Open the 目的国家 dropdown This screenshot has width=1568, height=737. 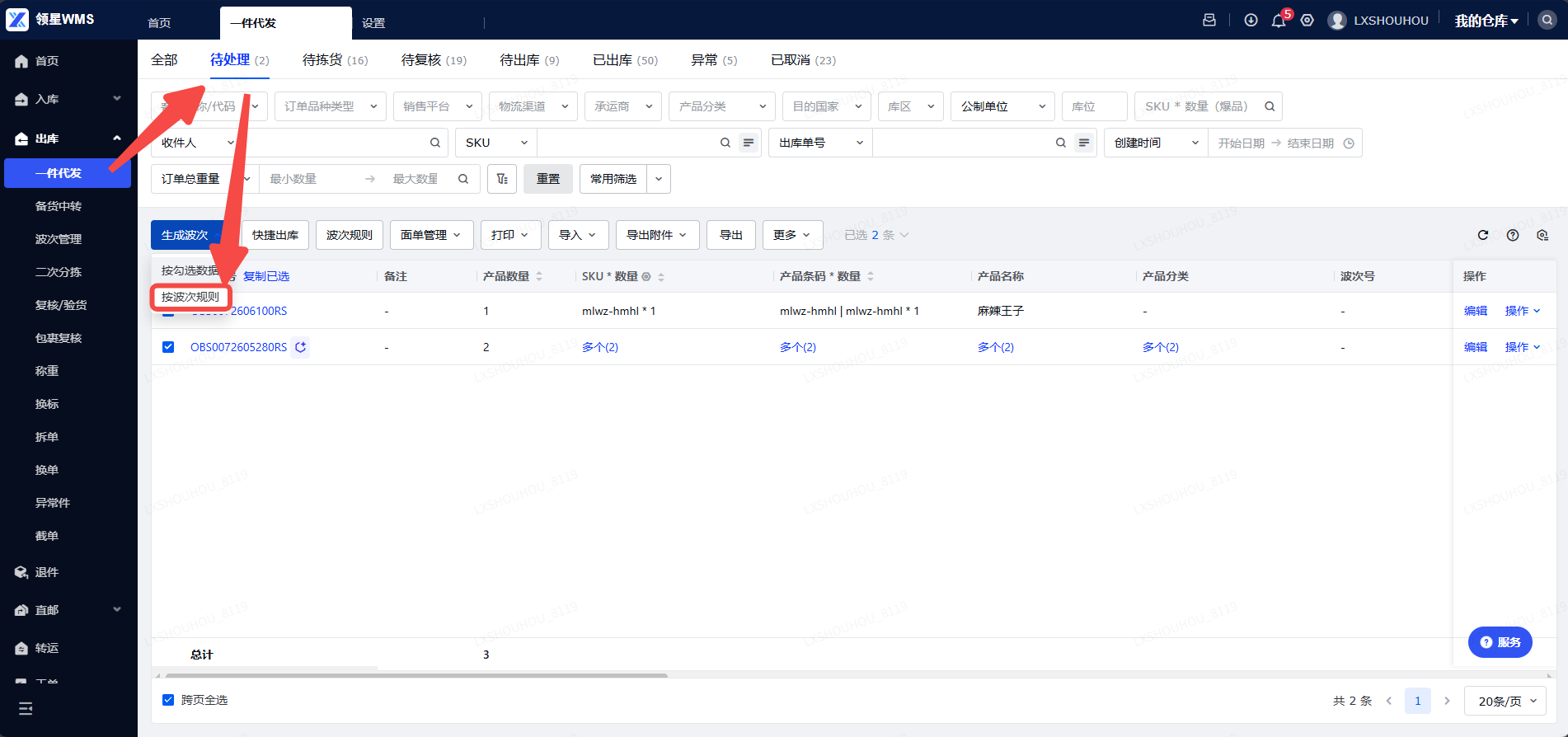coord(827,106)
